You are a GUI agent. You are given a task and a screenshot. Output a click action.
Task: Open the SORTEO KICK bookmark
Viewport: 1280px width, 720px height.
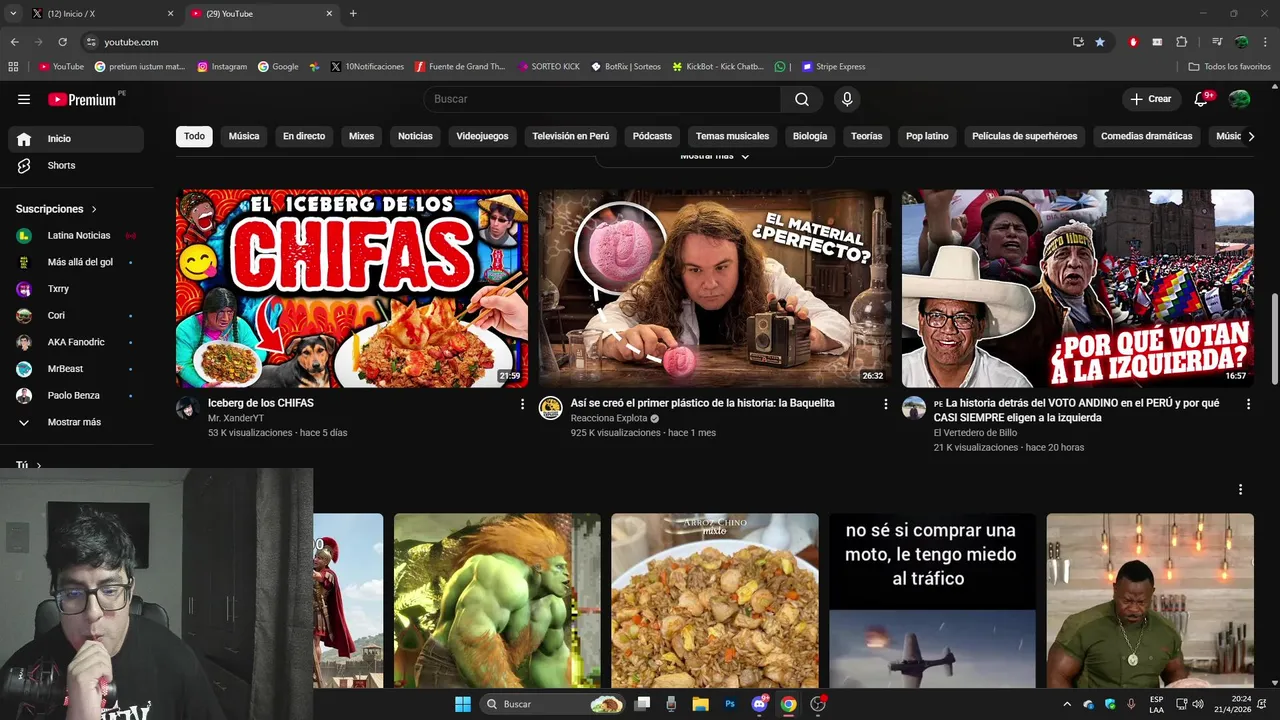click(549, 67)
